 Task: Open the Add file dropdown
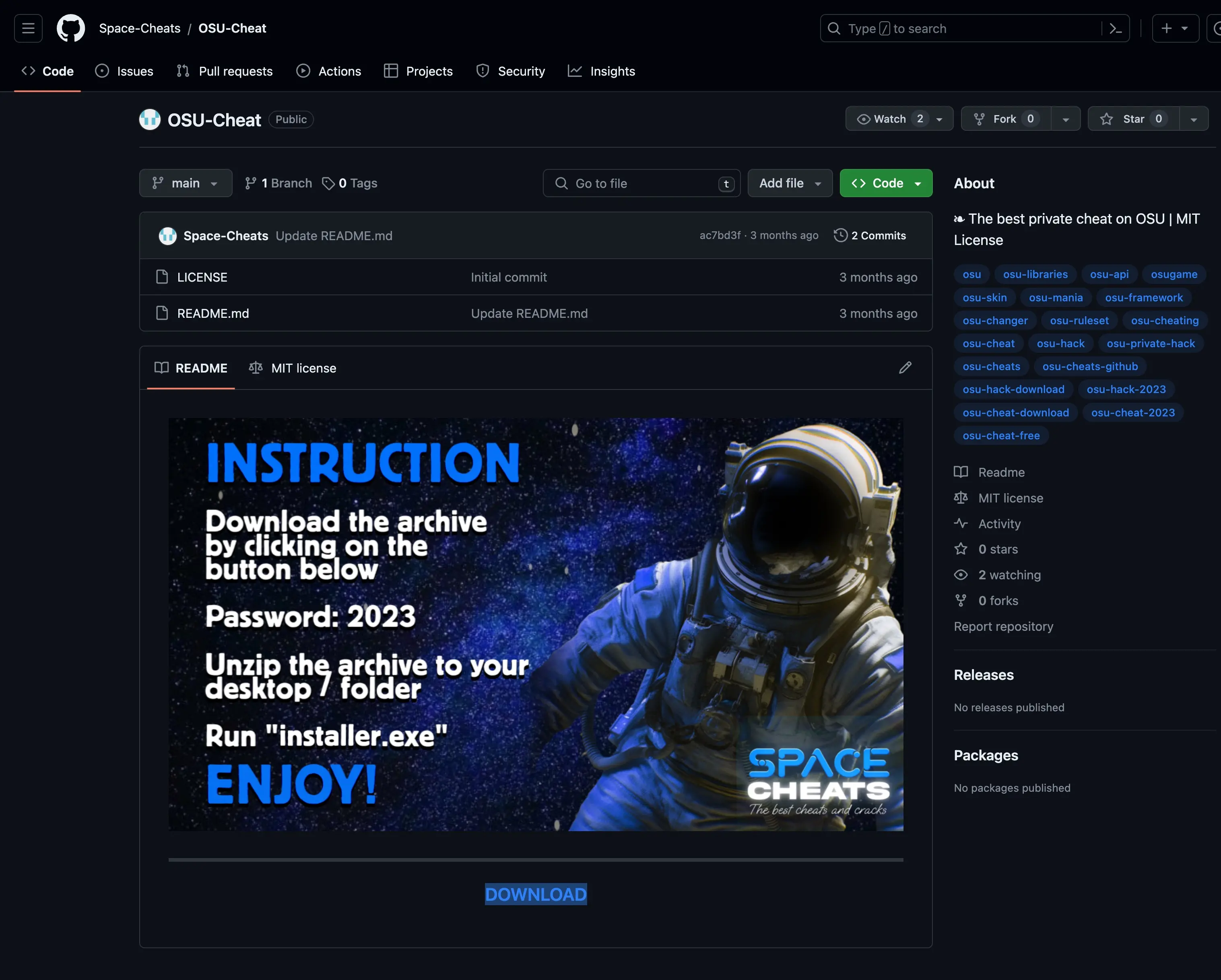pyautogui.click(x=790, y=183)
